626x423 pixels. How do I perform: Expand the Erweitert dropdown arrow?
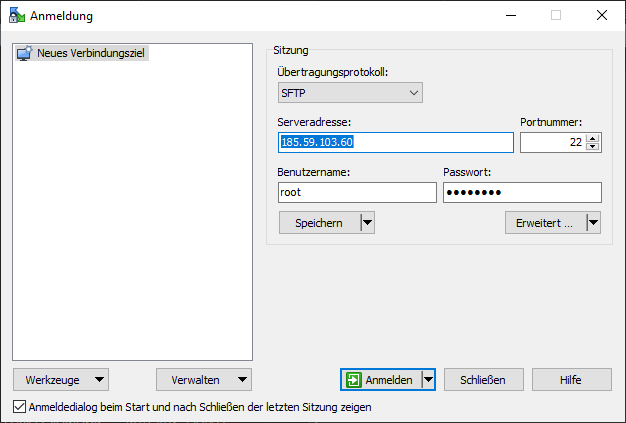click(x=594, y=223)
